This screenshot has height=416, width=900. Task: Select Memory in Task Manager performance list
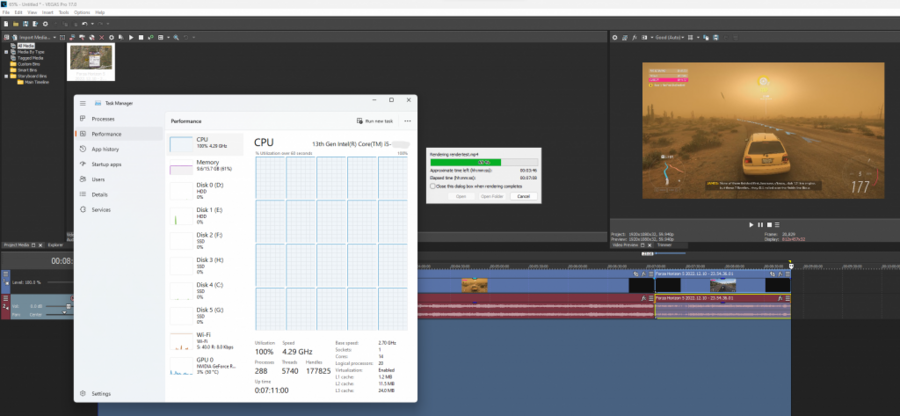[x=204, y=166]
